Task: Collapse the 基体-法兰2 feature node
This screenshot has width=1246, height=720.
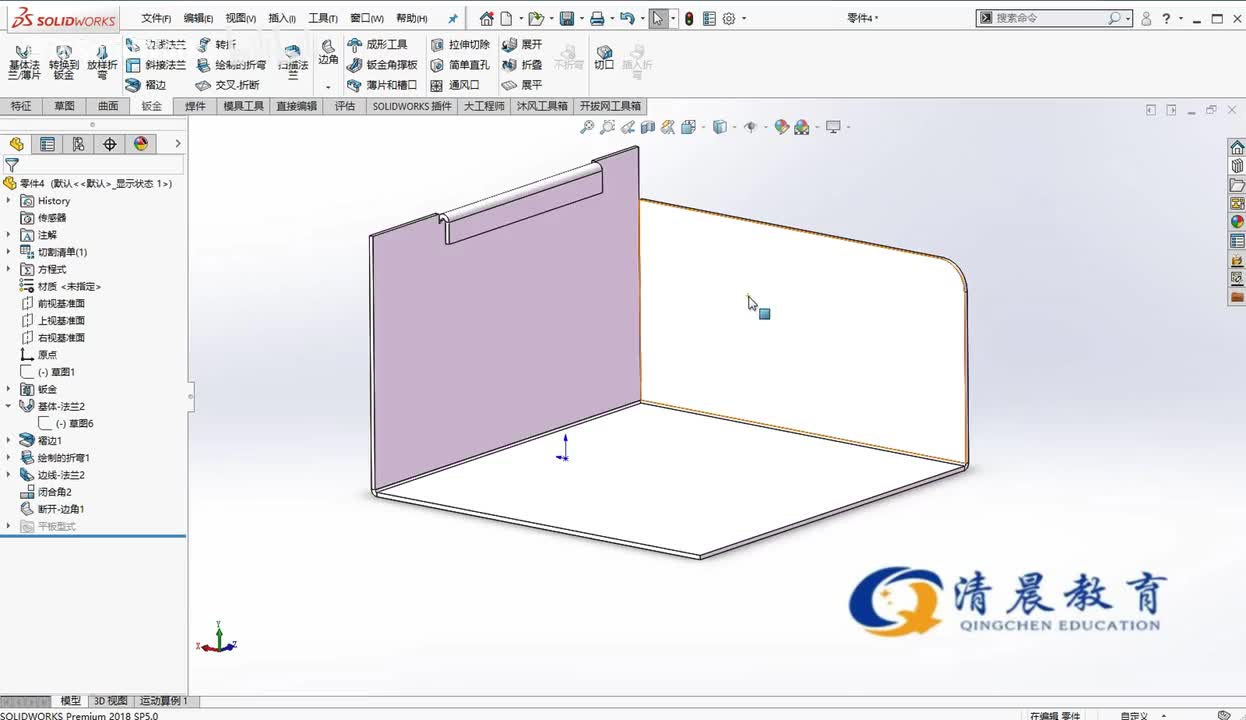Action: pos(8,406)
